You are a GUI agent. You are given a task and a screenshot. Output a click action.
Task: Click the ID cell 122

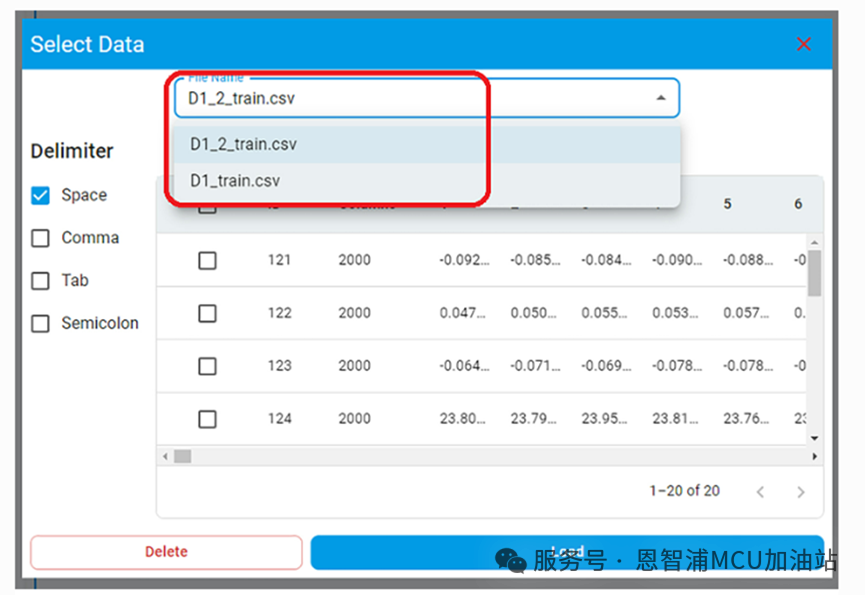pos(279,313)
